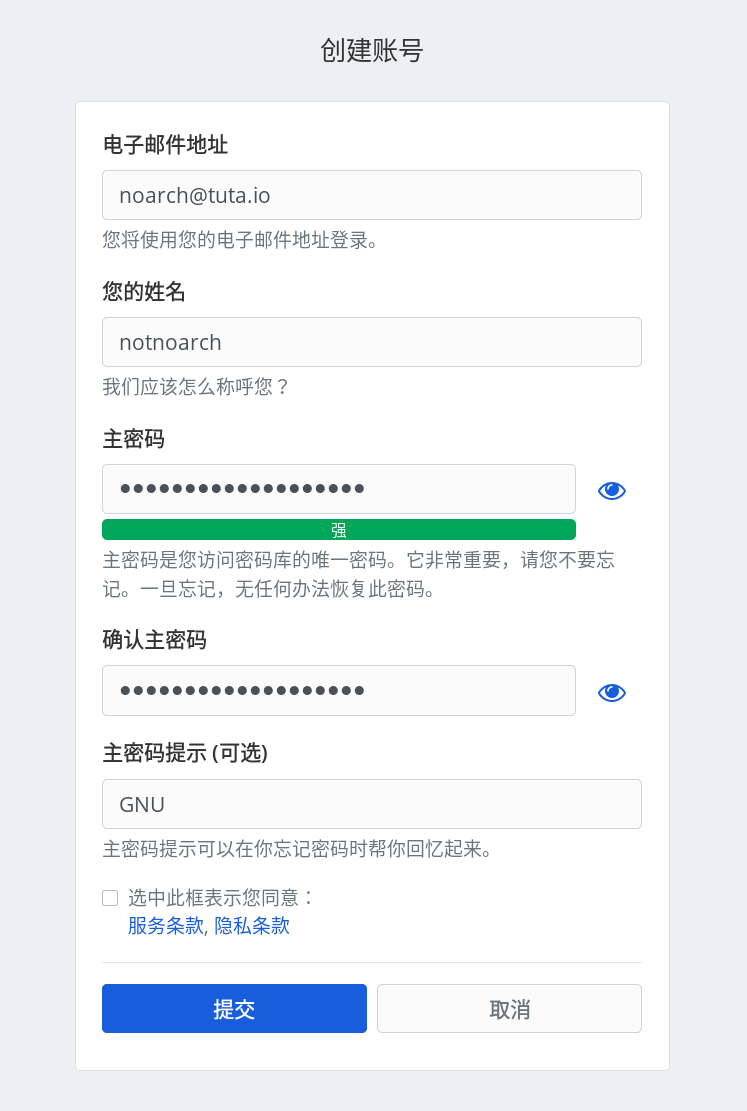Click into the master password field

(x=338, y=489)
